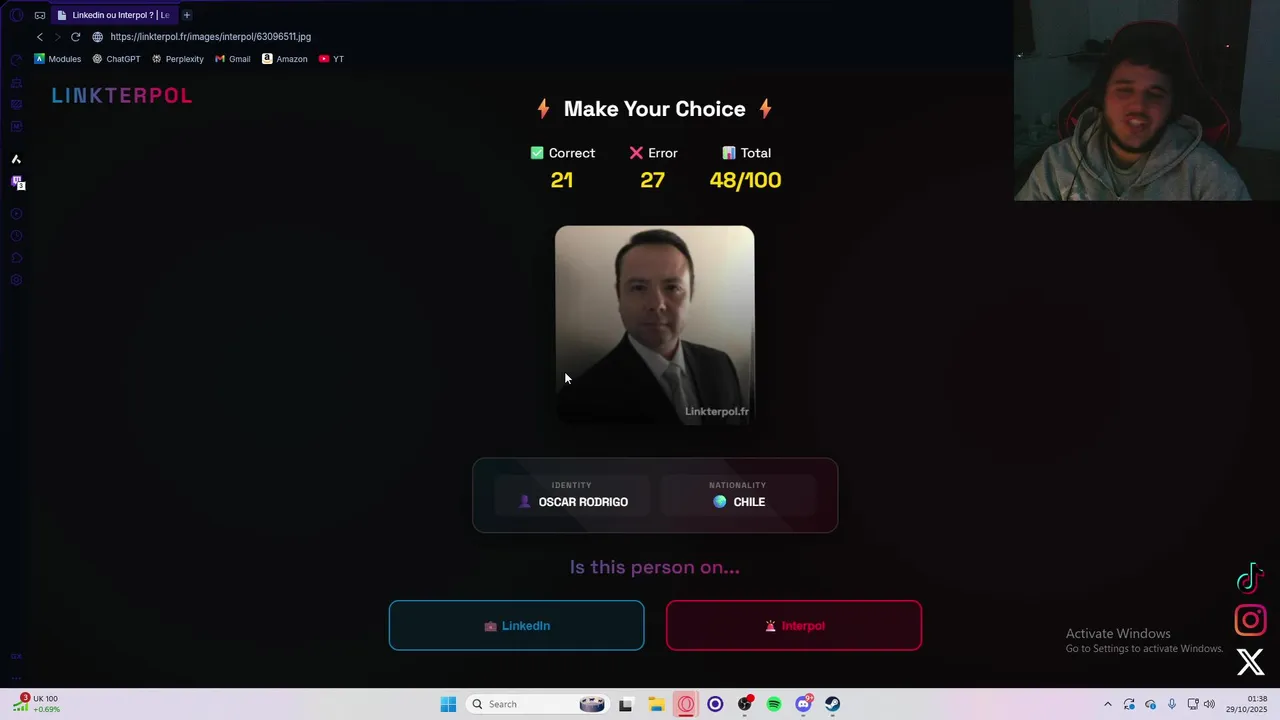Open the Amazon bookmark
This screenshot has width=1280, height=720.
click(285, 59)
